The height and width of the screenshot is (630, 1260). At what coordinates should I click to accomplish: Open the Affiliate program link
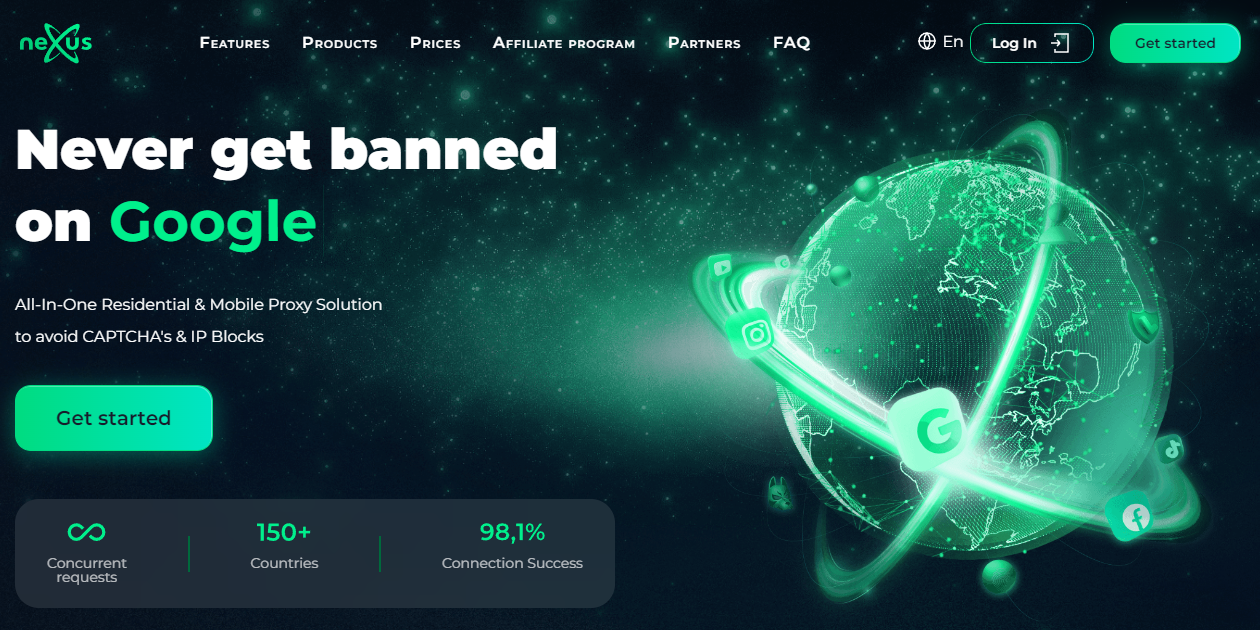coord(564,43)
